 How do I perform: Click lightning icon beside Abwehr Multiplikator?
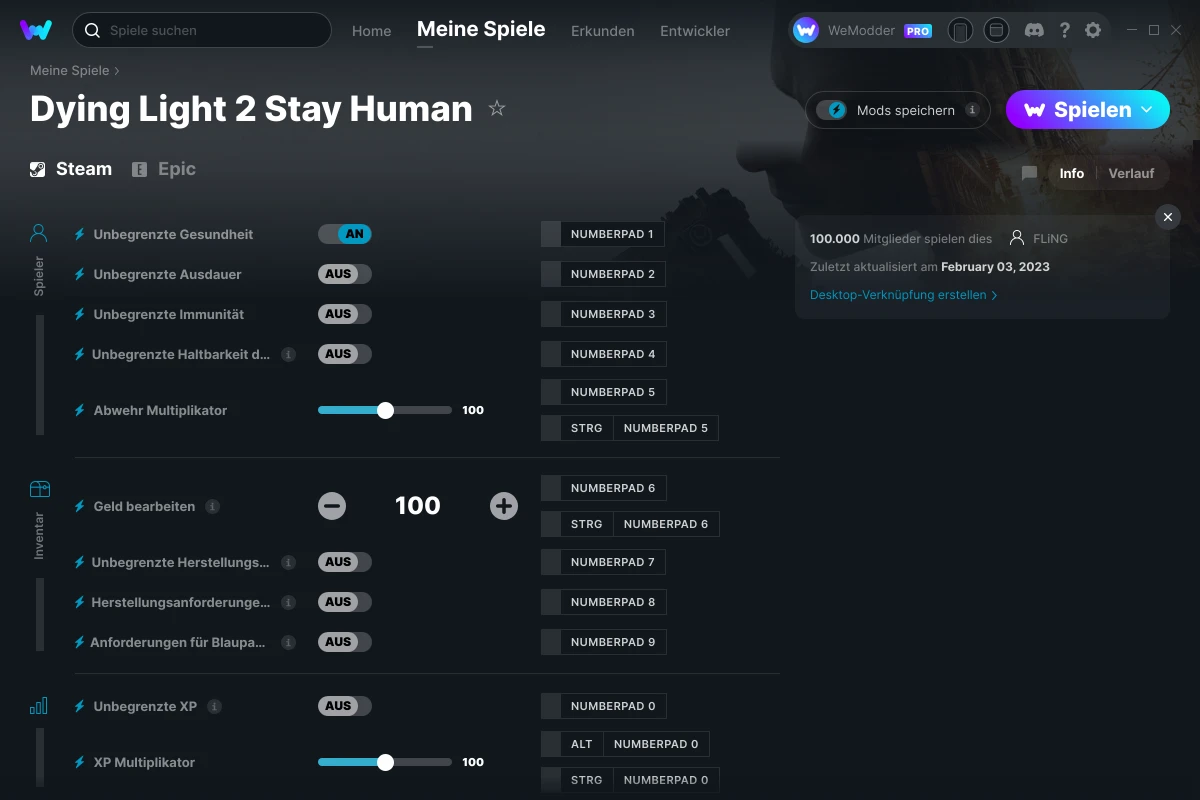pyautogui.click(x=80, y=410)
